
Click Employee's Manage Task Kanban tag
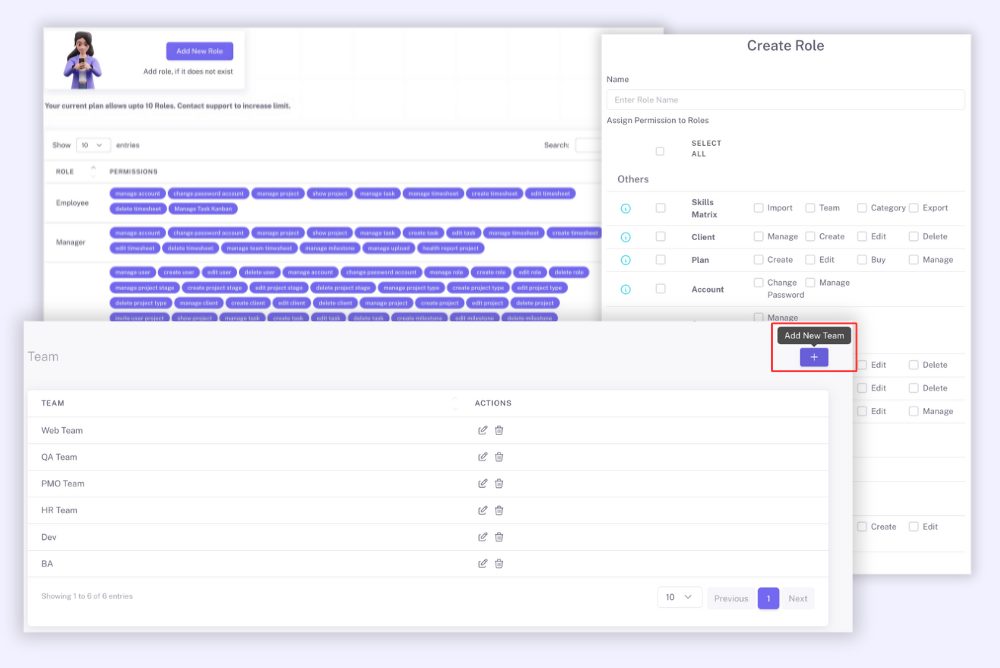pos(203,209)
